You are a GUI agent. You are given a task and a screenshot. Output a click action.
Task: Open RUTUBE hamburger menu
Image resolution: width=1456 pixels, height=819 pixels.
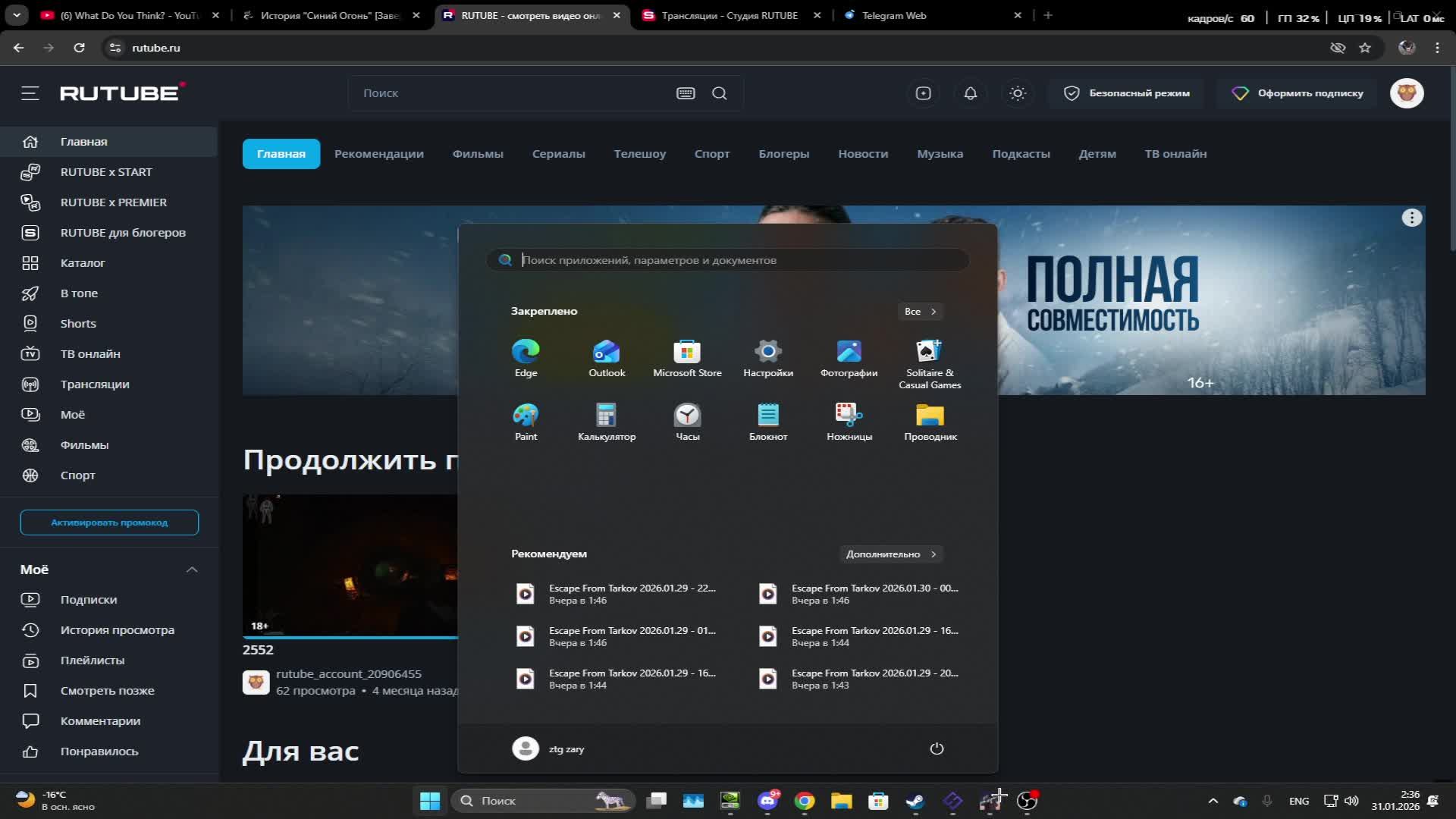(30, 93)
